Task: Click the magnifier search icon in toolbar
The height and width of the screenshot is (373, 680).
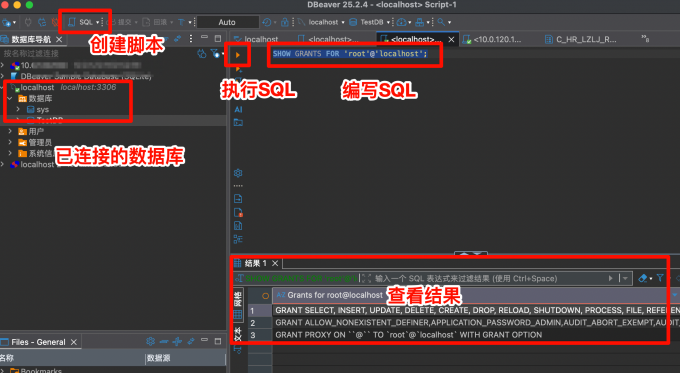Action: [441, 22]
